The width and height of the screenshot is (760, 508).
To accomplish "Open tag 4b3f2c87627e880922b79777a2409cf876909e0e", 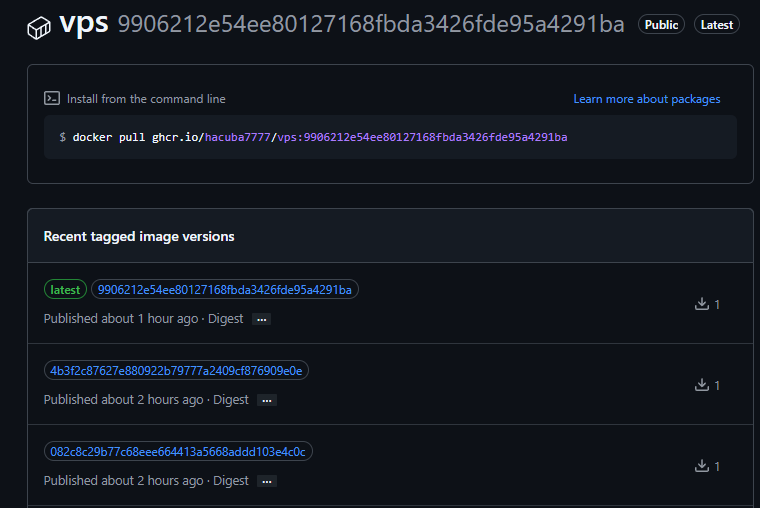I will 176,371.
